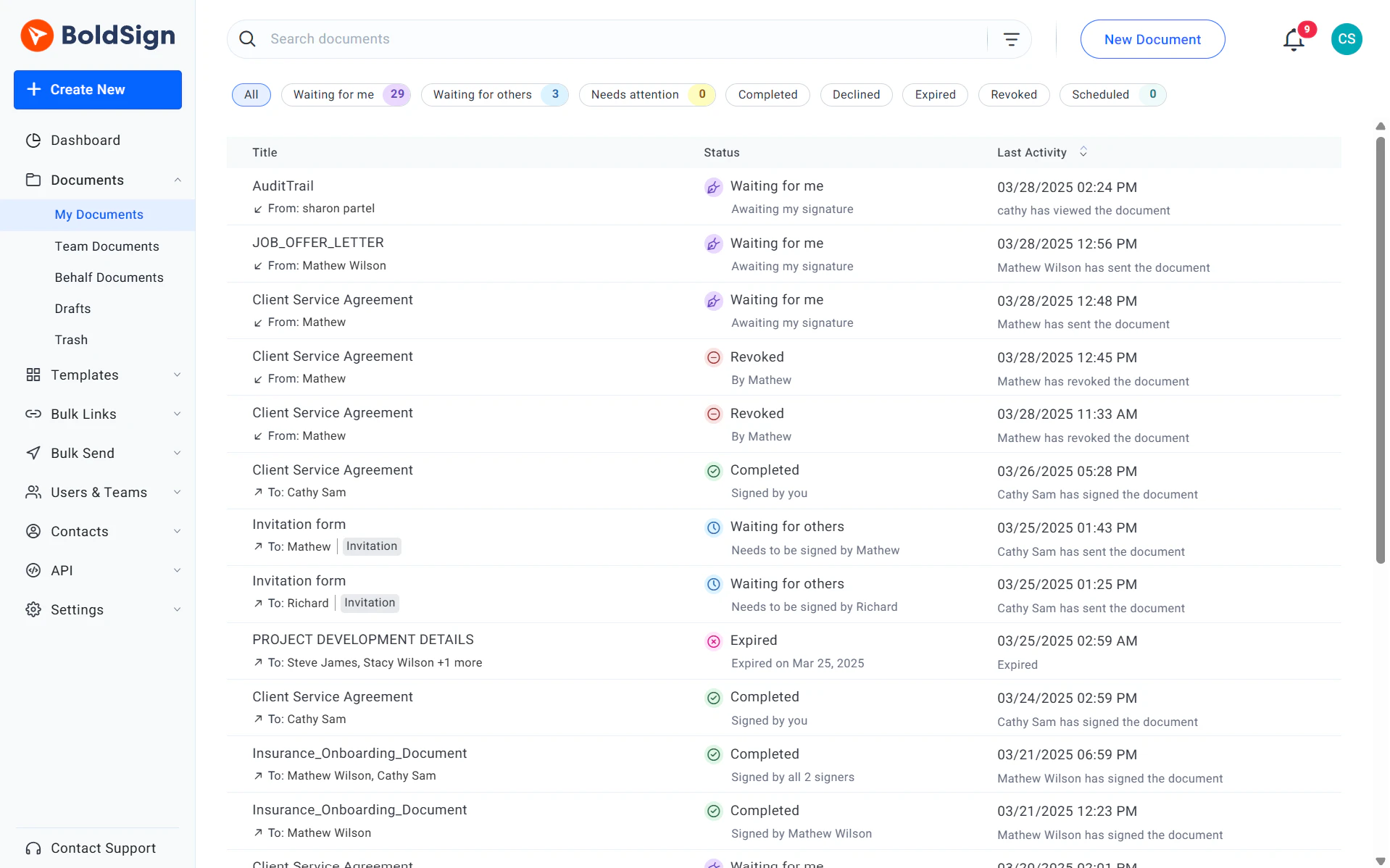Focus the Search documents field
Screen dimensions: 1390x868
tap(623, 39)
